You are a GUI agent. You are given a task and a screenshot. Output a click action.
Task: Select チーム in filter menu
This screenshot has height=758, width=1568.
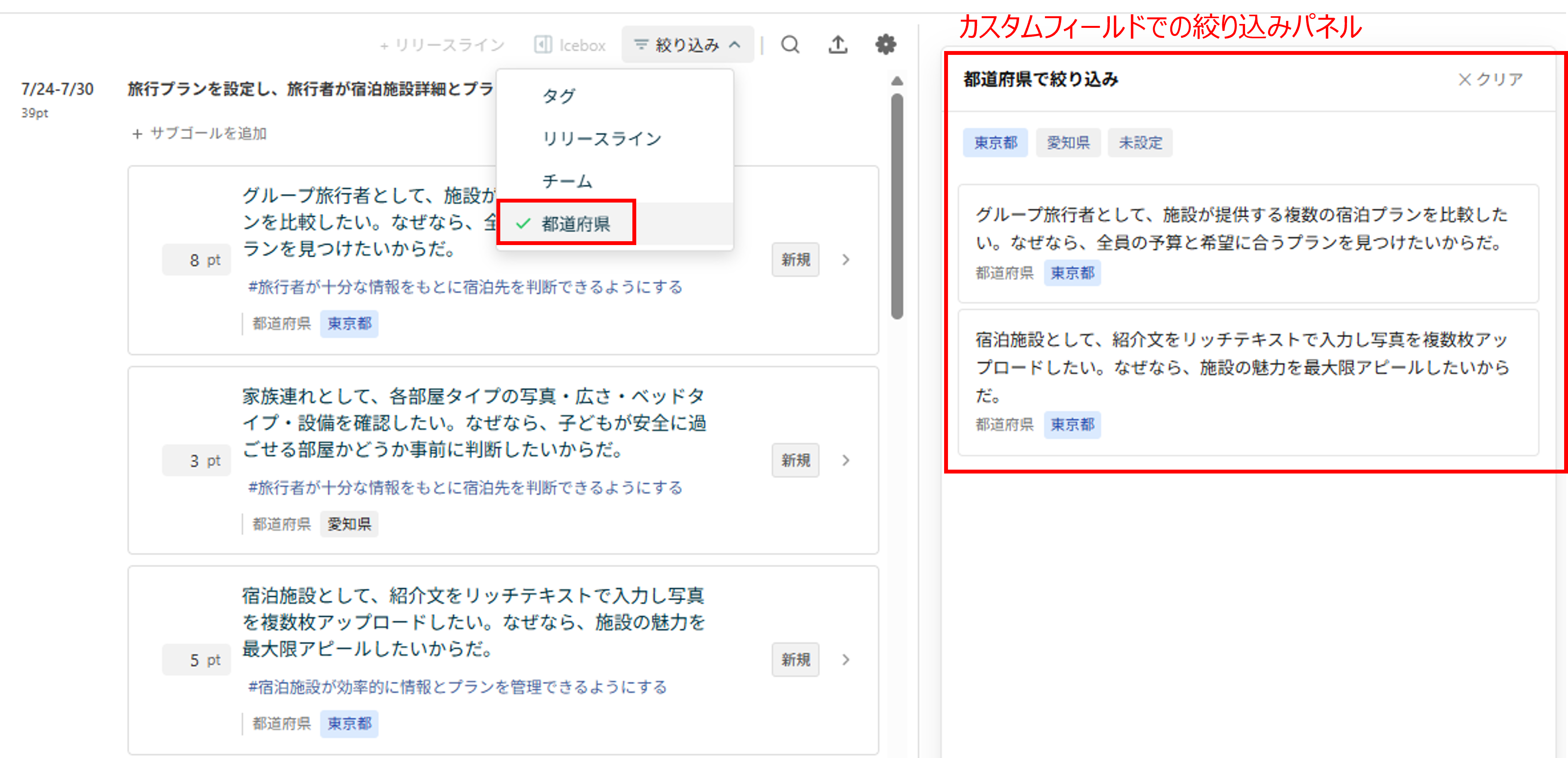pyautogui.click(x=615, y=181)
